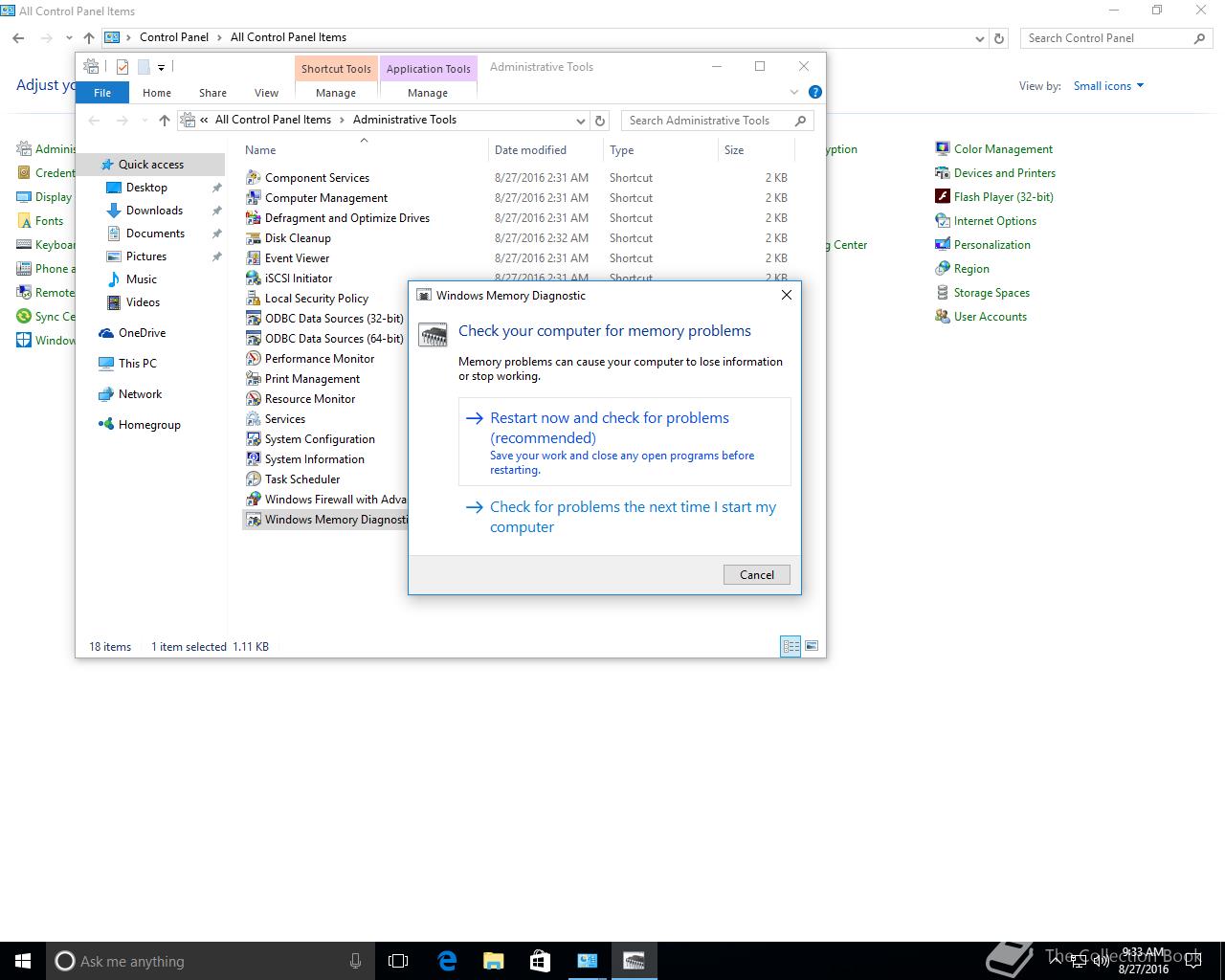Viewport: 1225px width, 980px height.
Task: Go up one folder level in Administrative Tools
Action: (x=165, y=120)
